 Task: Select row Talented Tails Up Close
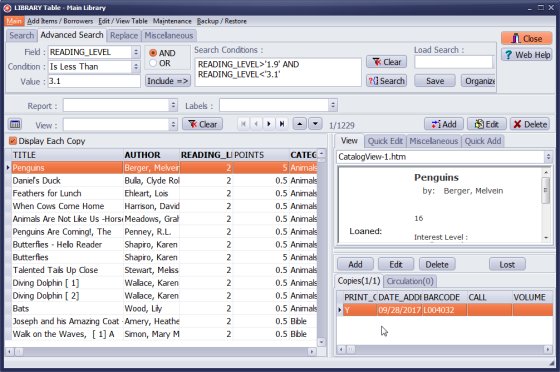pos(164,270)
